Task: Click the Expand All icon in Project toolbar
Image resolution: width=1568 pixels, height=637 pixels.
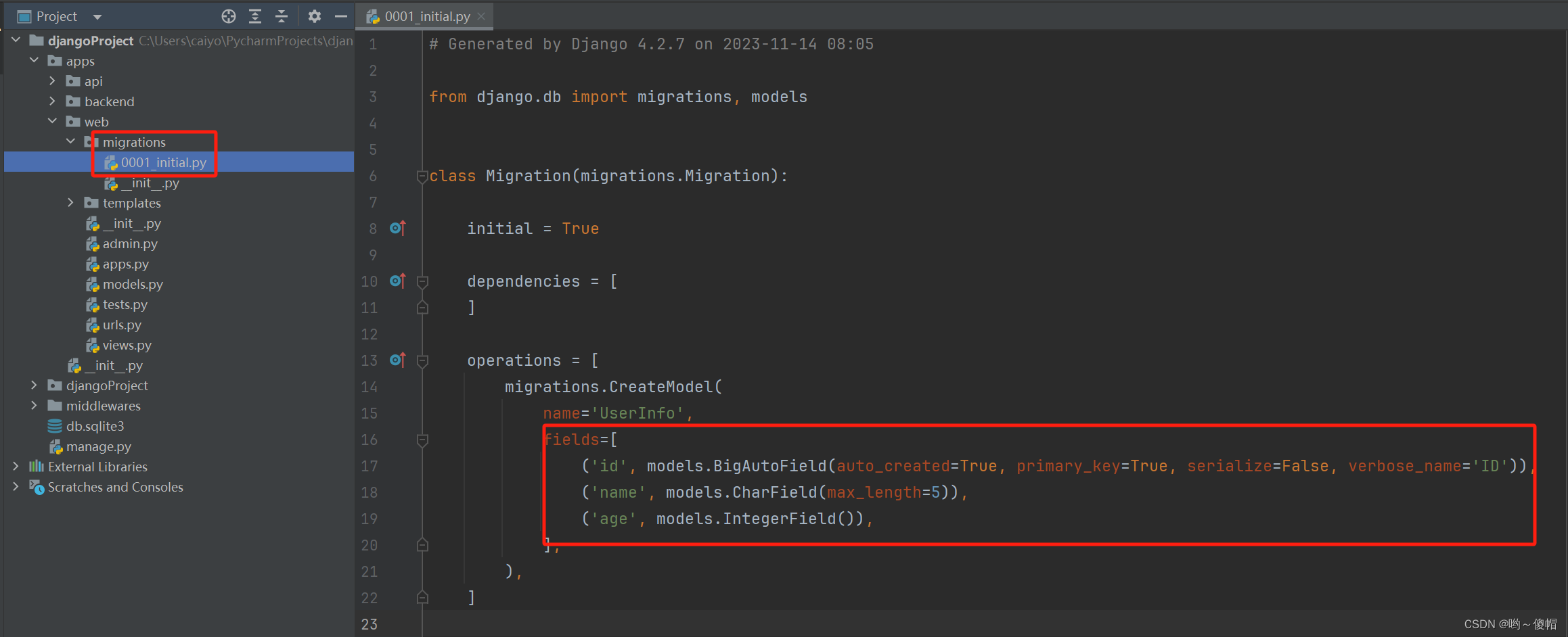Action: pyautogui.click(x=255, y=16)
